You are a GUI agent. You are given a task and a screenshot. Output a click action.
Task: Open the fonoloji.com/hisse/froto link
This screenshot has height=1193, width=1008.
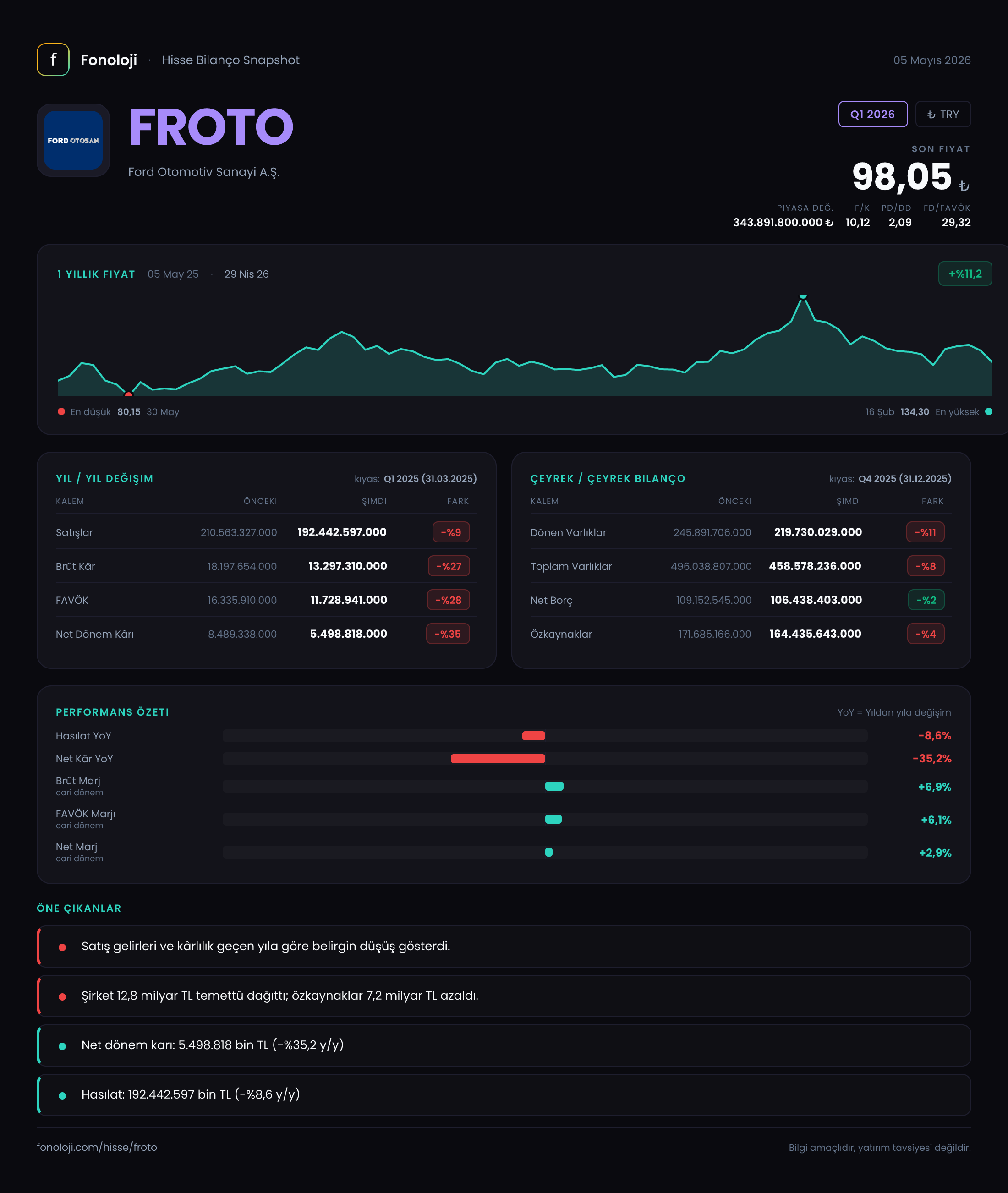pos(97,1147)
